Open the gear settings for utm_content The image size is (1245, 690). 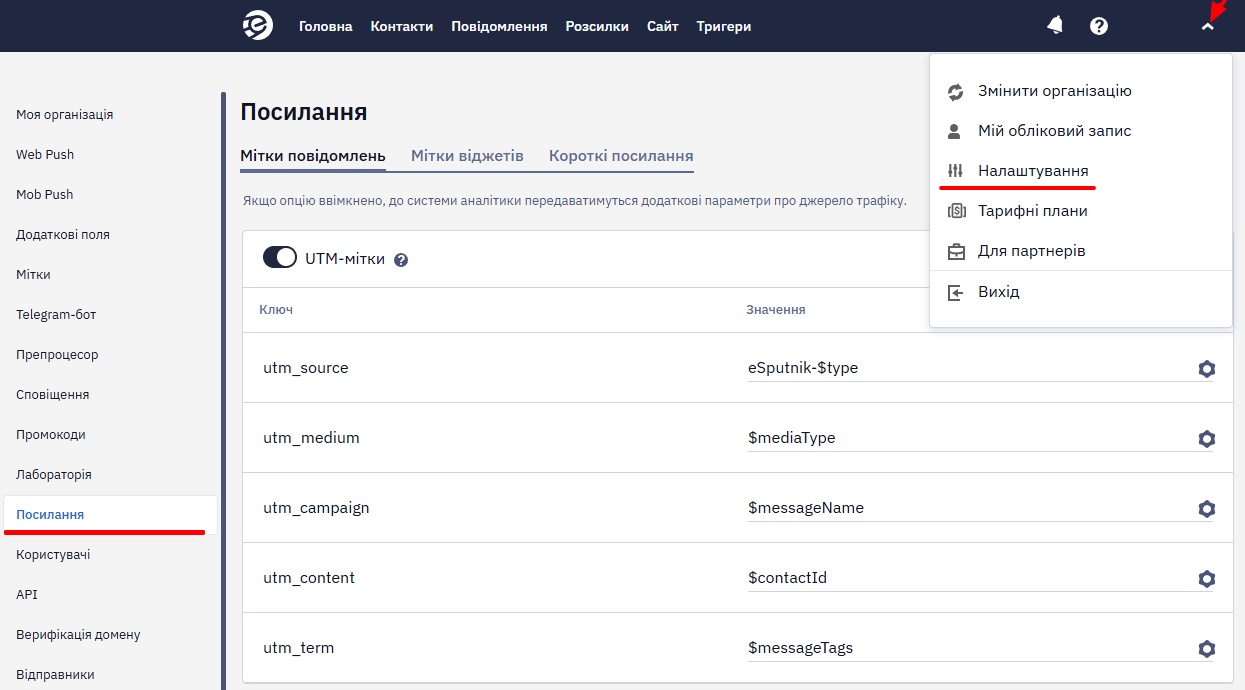pos(1206,578)
